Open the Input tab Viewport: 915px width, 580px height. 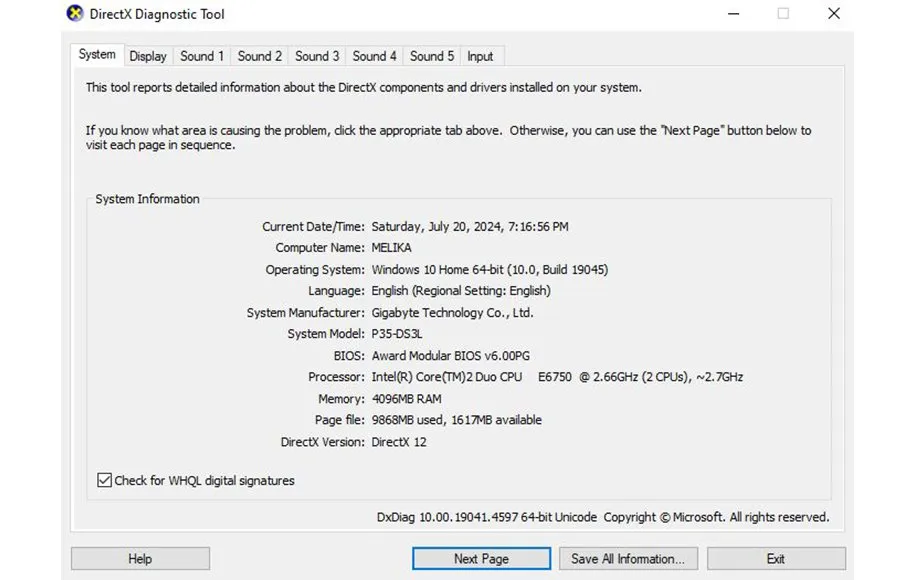[480, 56]
